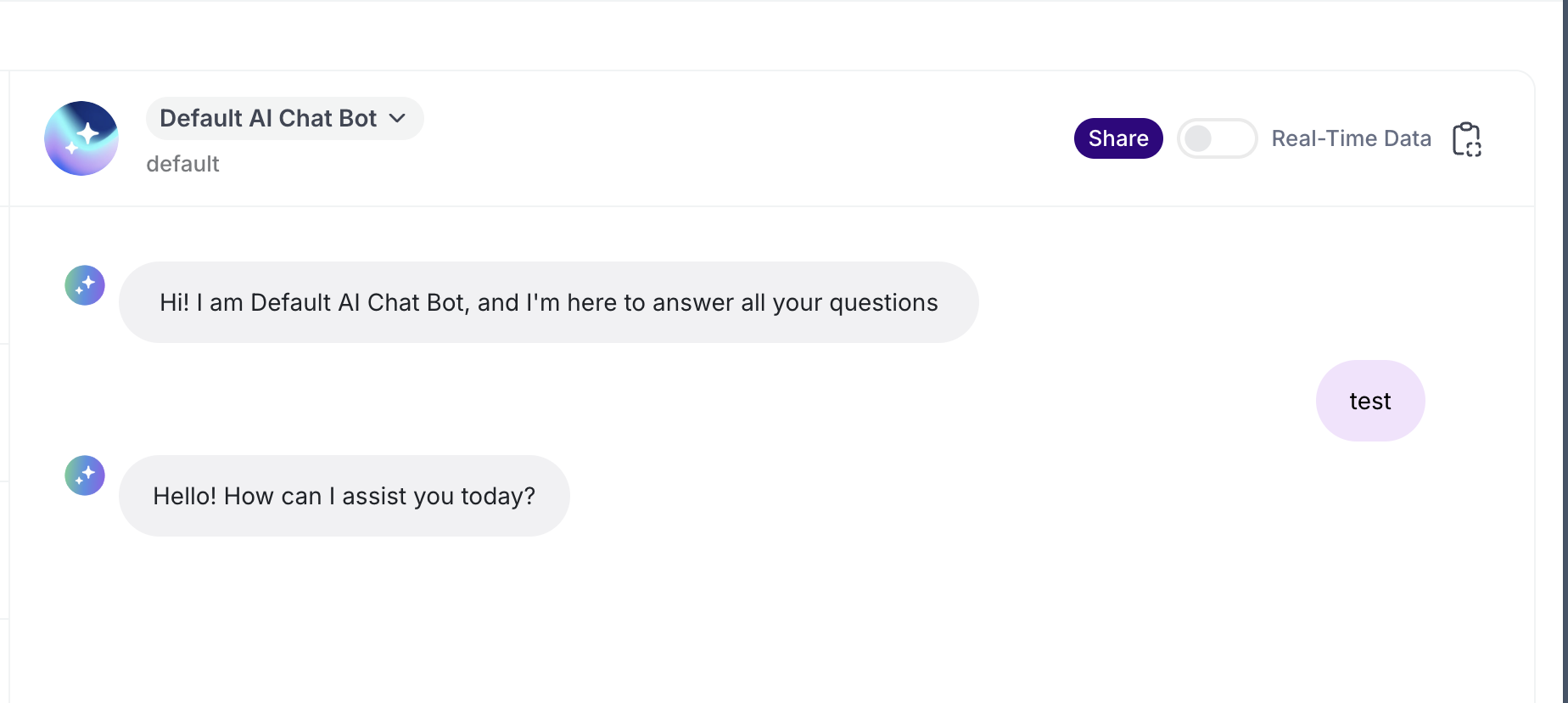Click the large chatbot avatar in header
The image size is (1568, 703).
pyautogui.click(x=81, y=138)
